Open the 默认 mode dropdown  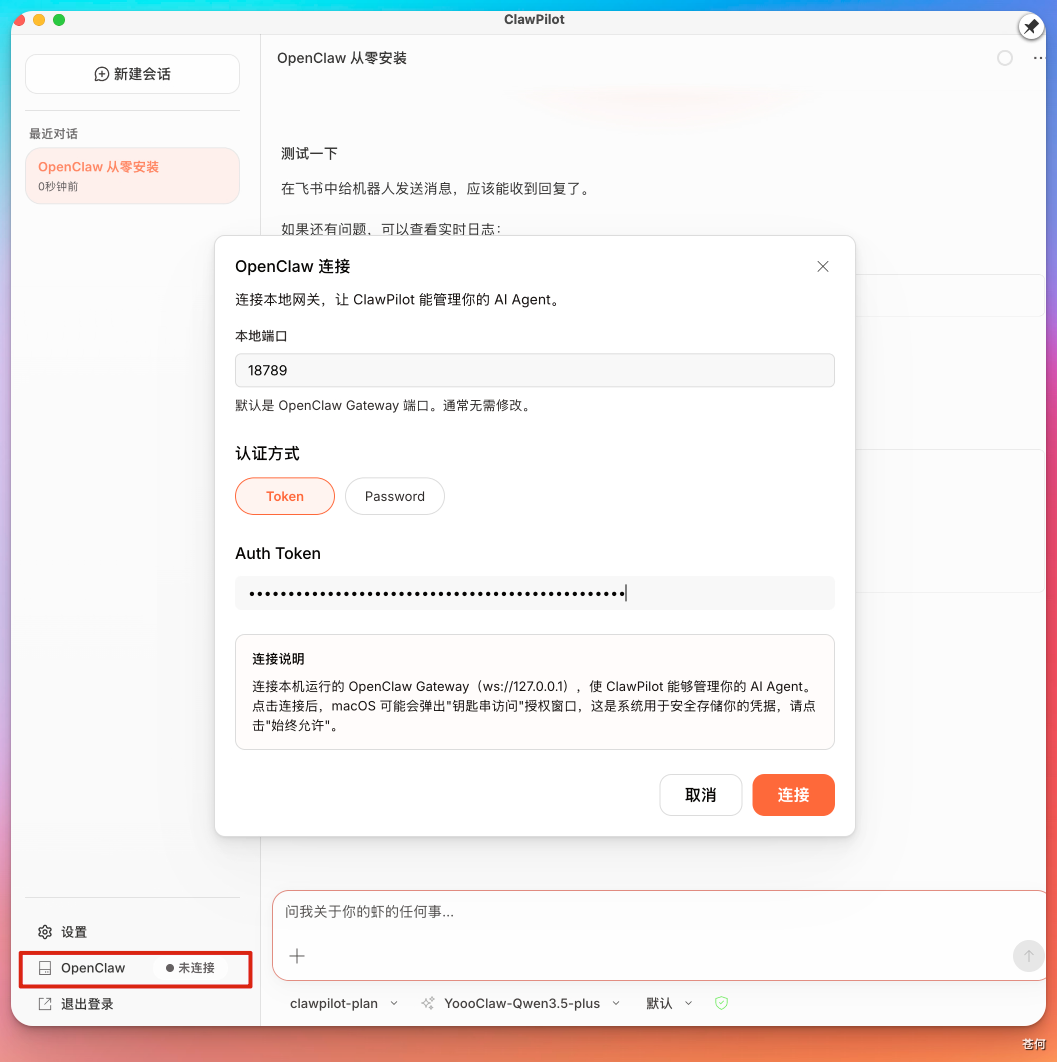pyautogui.click(x=668, y=1003)
